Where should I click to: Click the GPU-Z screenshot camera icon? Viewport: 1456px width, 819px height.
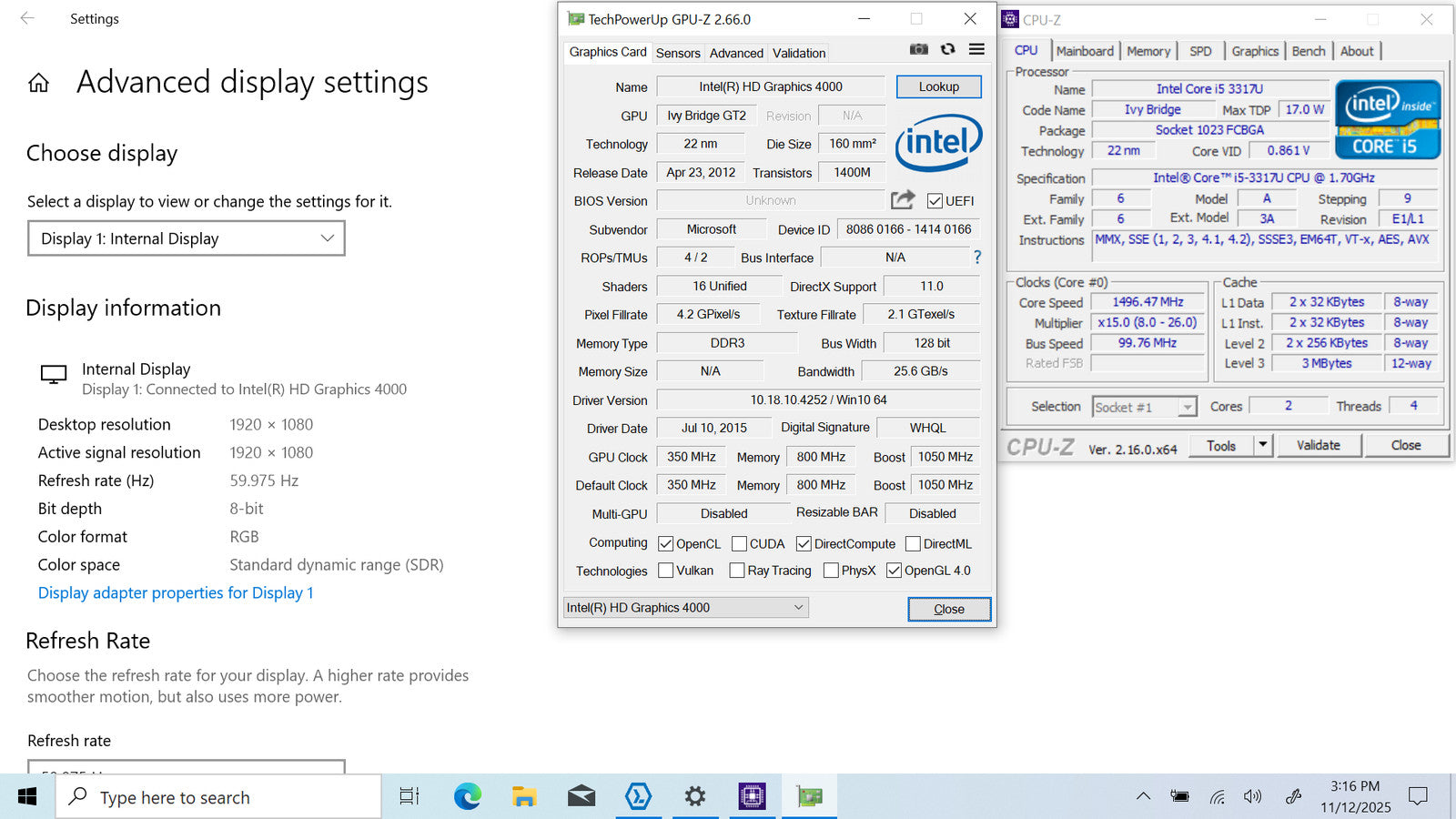[x=919, y=49]
